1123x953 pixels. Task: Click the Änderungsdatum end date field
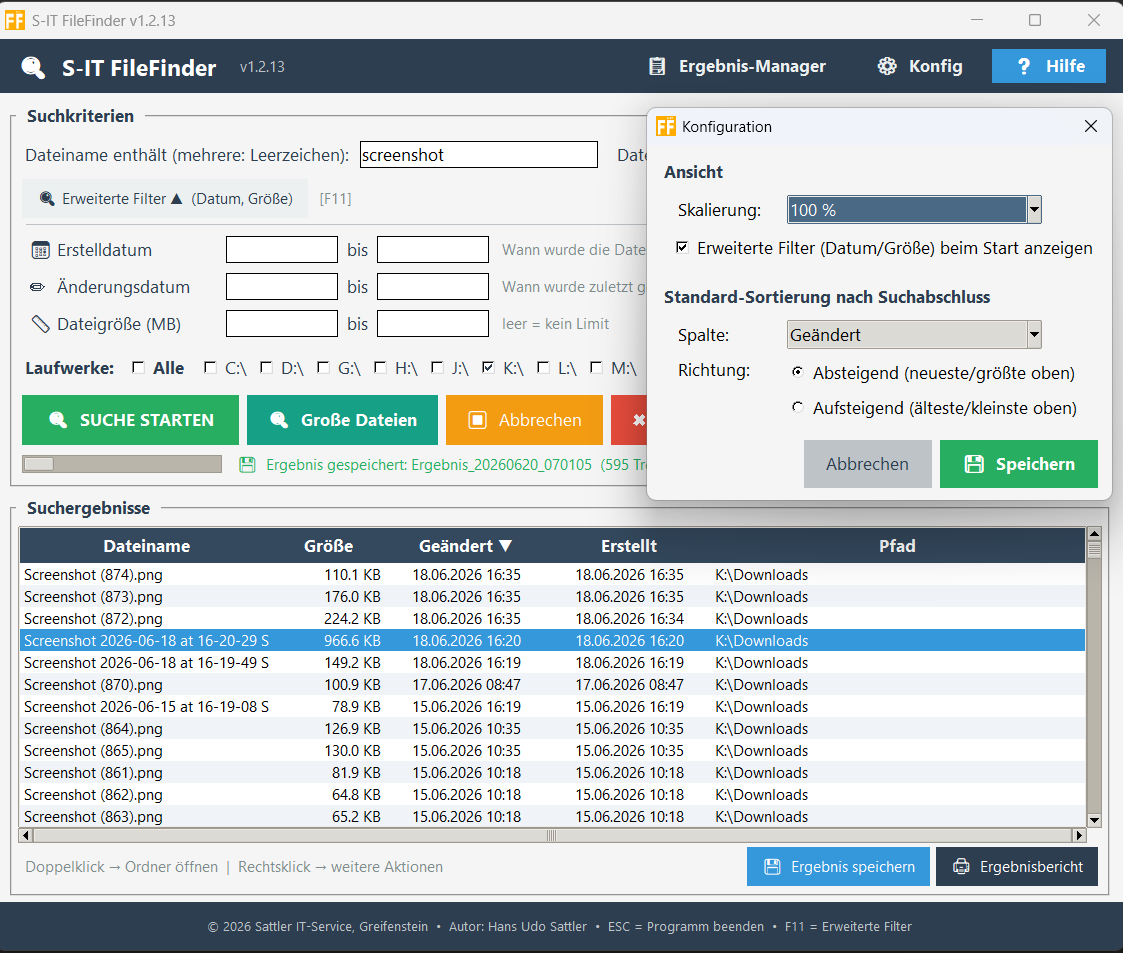coord(433,286)
